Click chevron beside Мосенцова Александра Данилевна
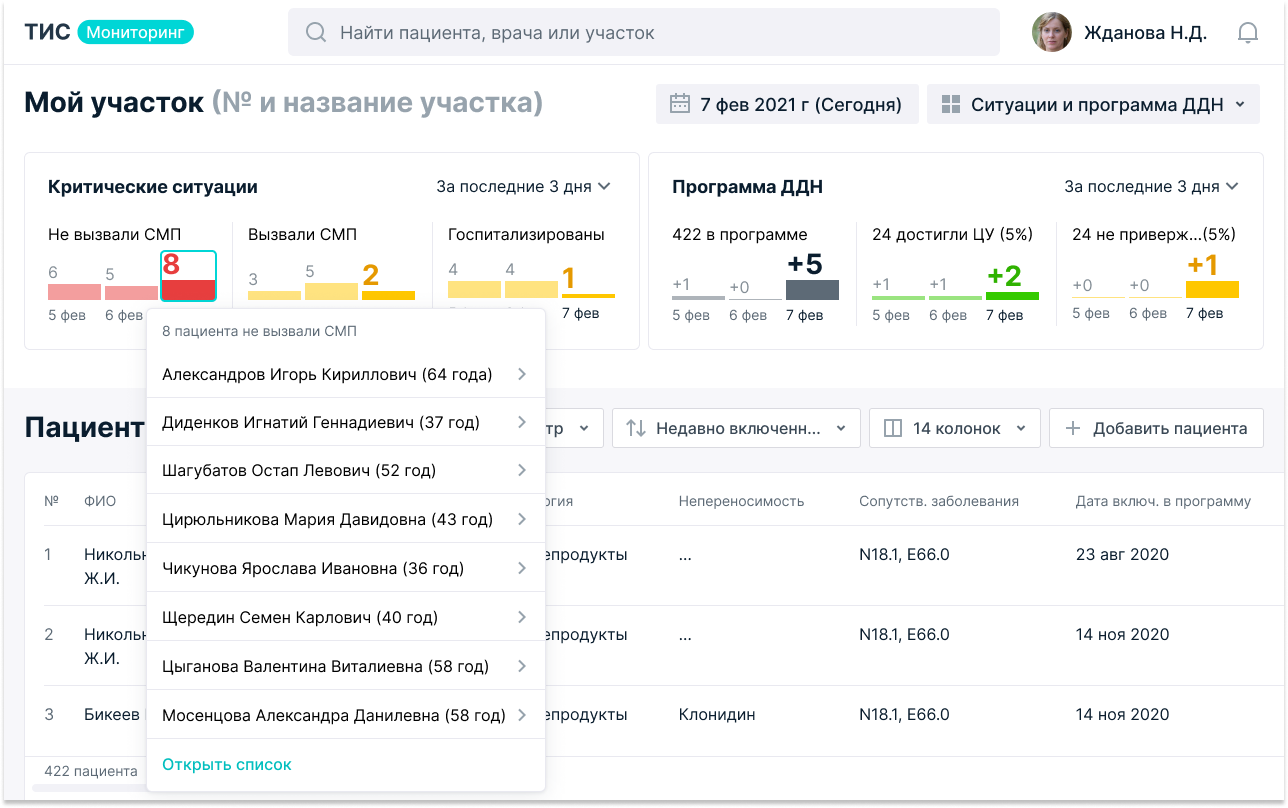 click(x=522, y=715)
